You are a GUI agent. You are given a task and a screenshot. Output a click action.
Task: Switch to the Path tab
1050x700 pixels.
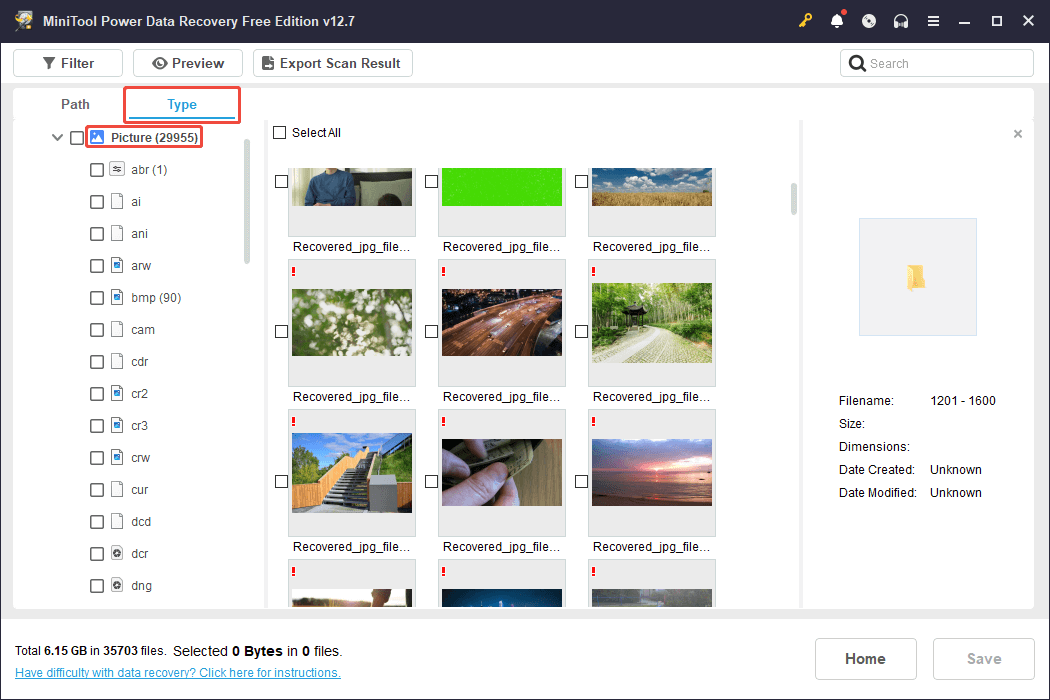75,104
